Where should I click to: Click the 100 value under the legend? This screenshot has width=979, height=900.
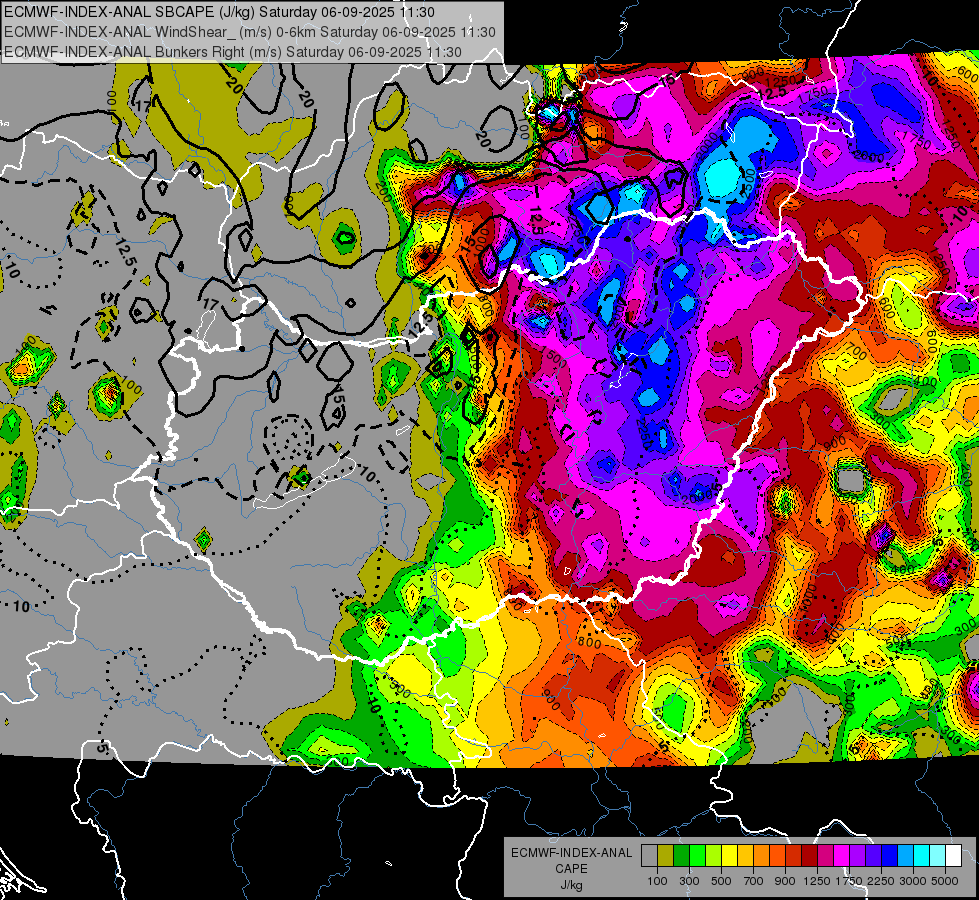click(x=657, y=881)
